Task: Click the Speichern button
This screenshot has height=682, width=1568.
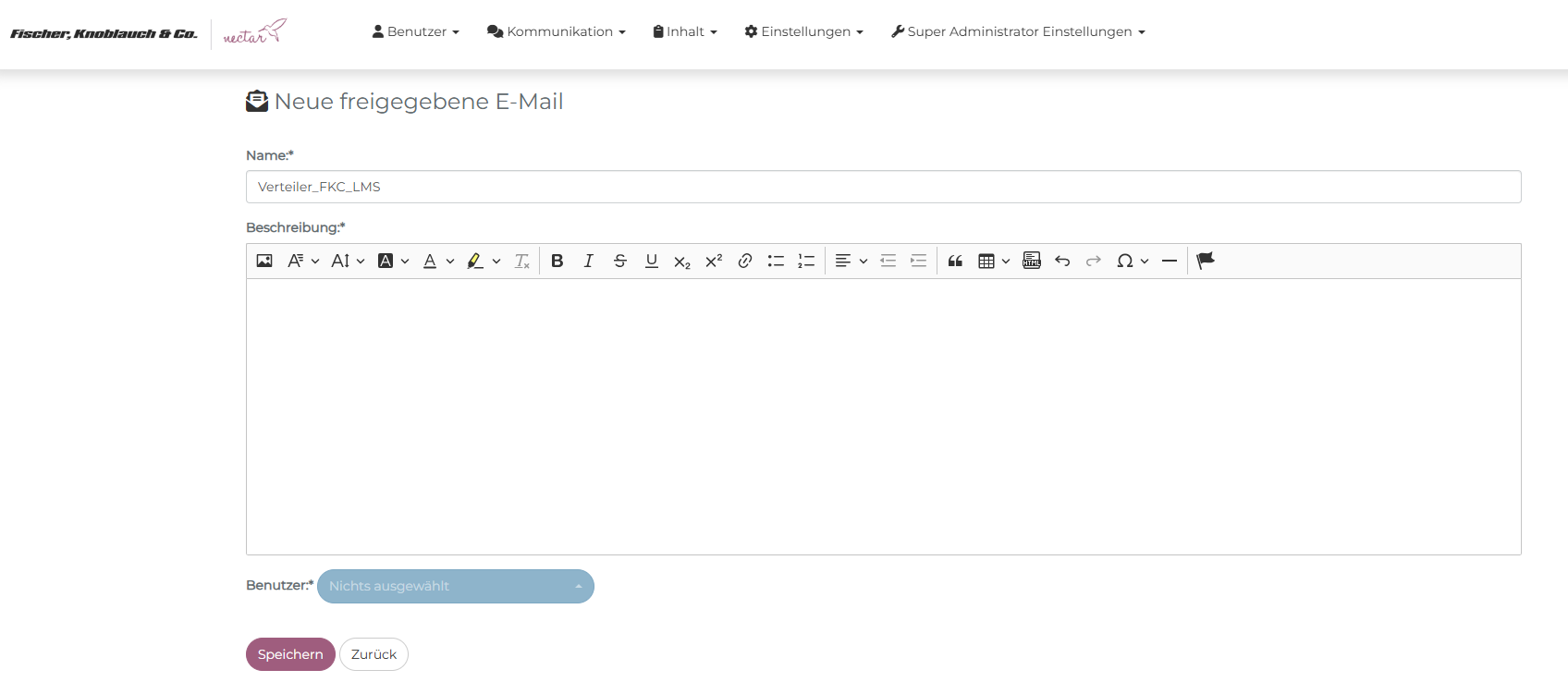Action: tap(290, 654)
